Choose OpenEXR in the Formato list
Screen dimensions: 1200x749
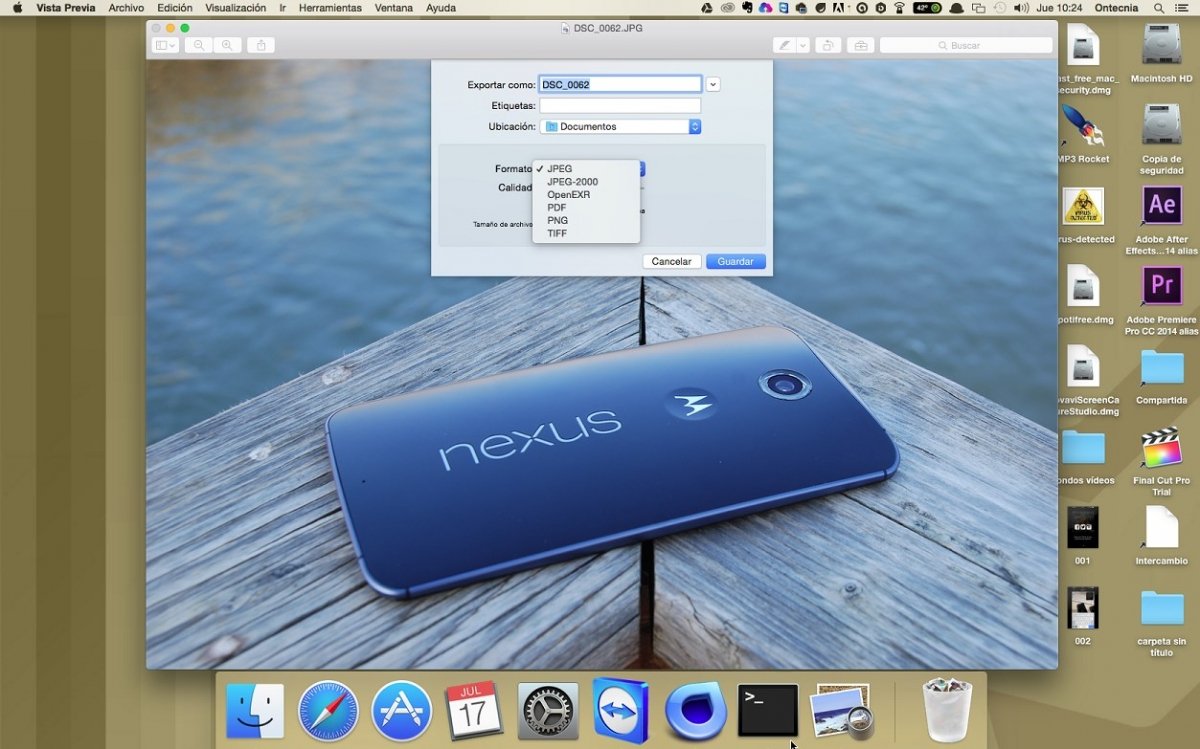pyautogui.click(x=586, y=195)
